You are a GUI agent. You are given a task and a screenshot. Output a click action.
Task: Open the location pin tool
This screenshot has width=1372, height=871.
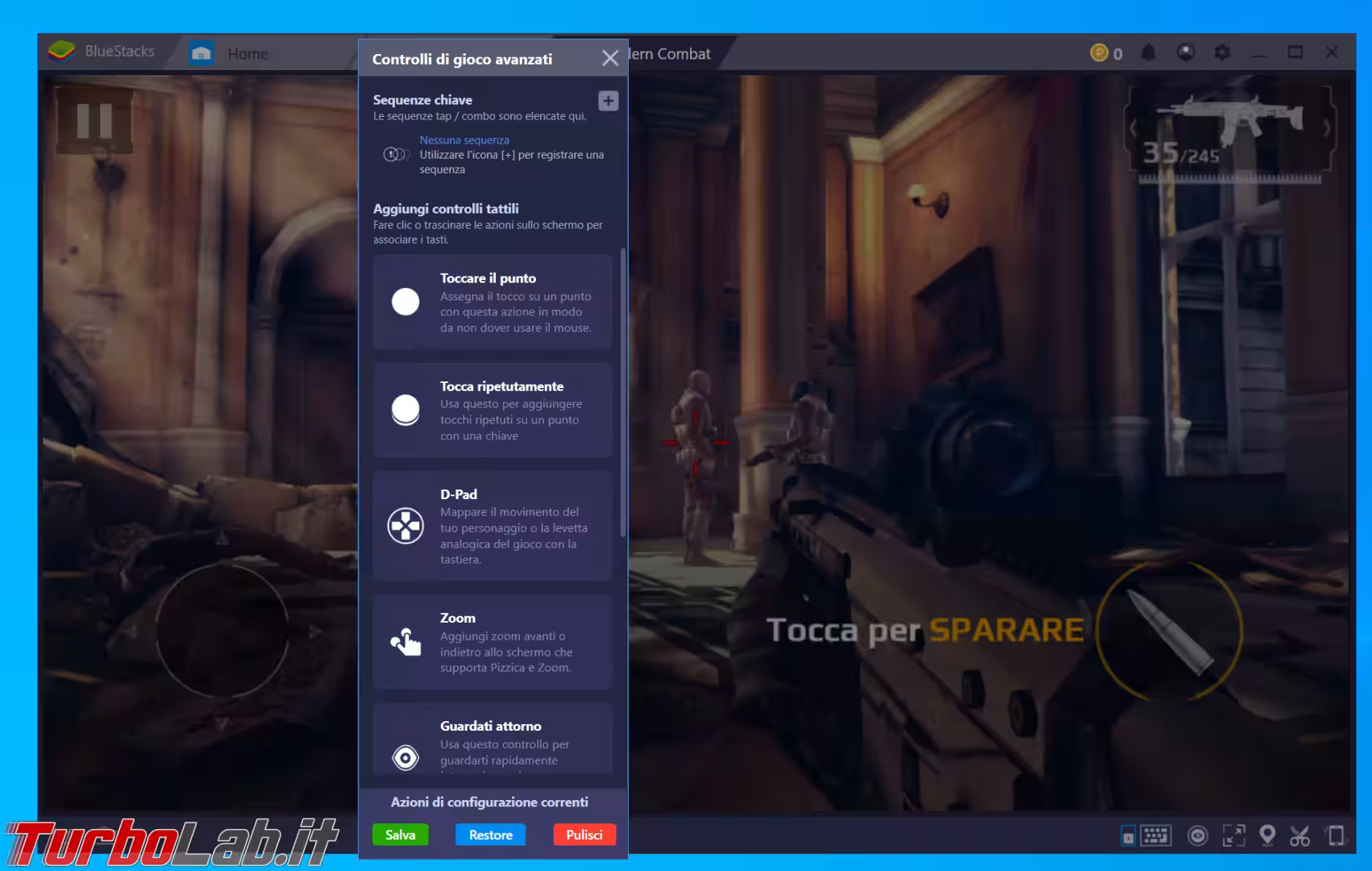tap(1267, 836)
